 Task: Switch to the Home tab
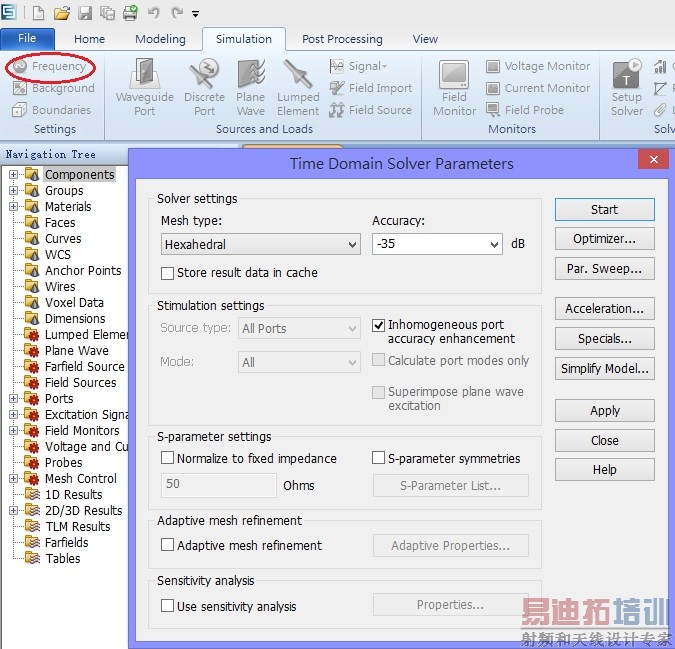(x=89, y=39)
